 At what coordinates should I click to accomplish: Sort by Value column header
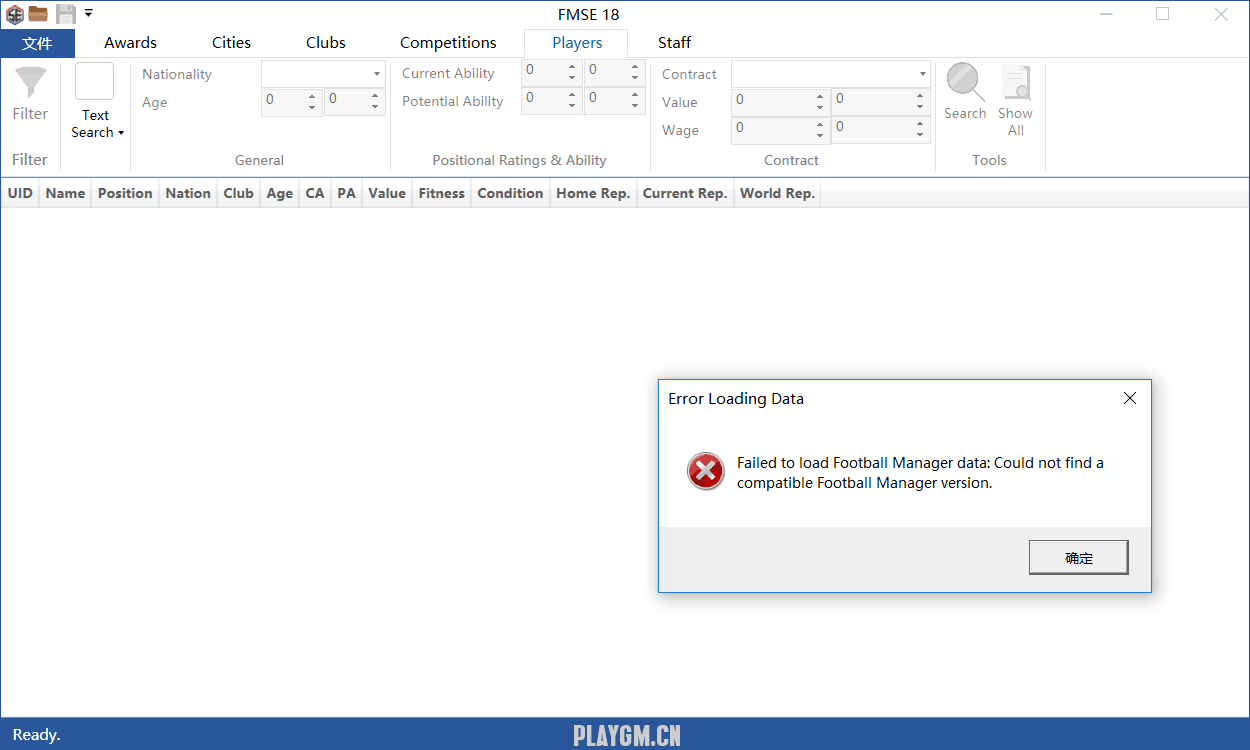(387, 193)
